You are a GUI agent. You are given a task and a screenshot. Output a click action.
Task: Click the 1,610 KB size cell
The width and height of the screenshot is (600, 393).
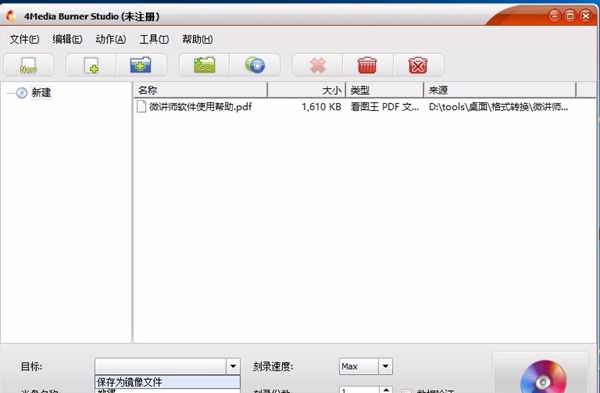click(x=321, y=107)
